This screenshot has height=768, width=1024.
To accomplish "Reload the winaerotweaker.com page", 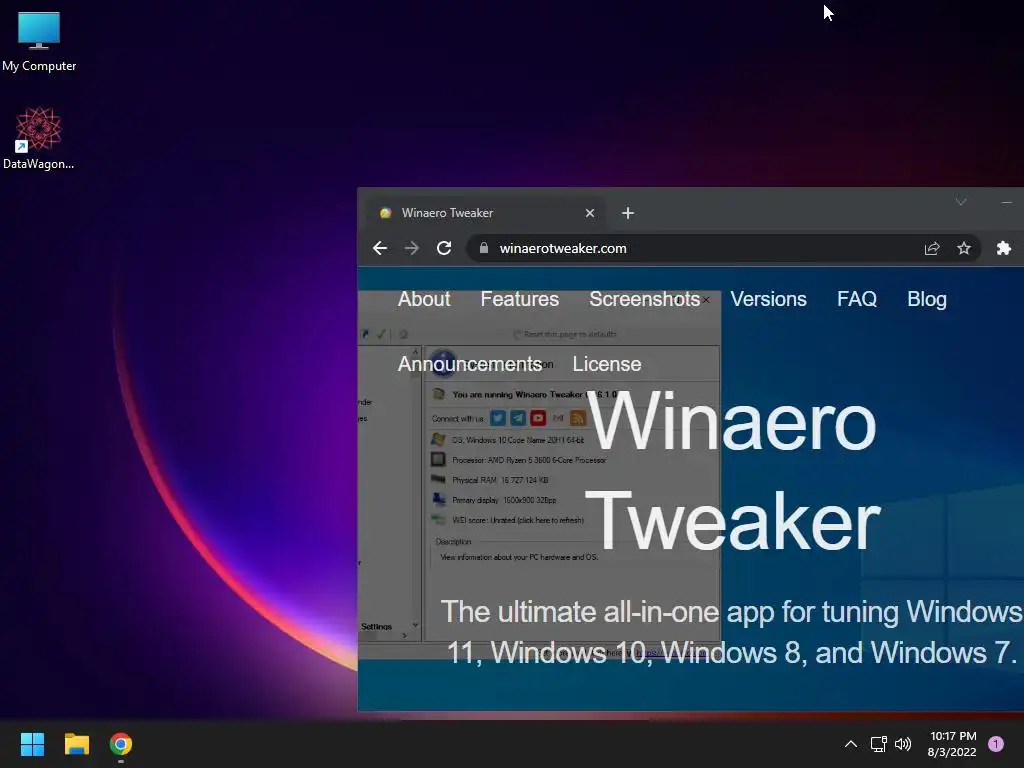I will [x=444, y=248].
